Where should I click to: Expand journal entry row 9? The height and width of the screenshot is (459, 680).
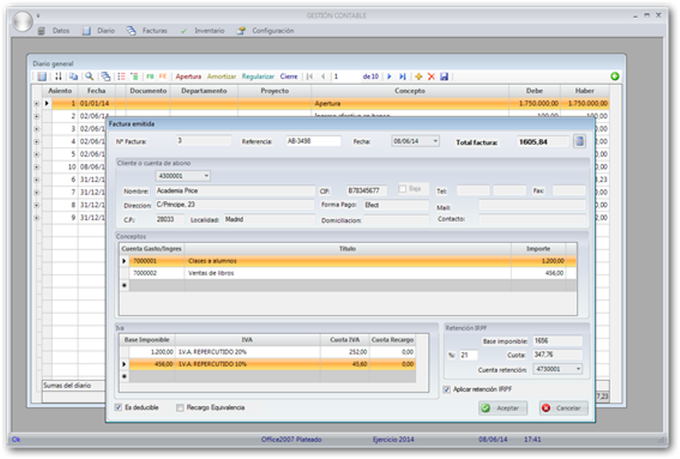pyautogui.click(x=36, y=218)
